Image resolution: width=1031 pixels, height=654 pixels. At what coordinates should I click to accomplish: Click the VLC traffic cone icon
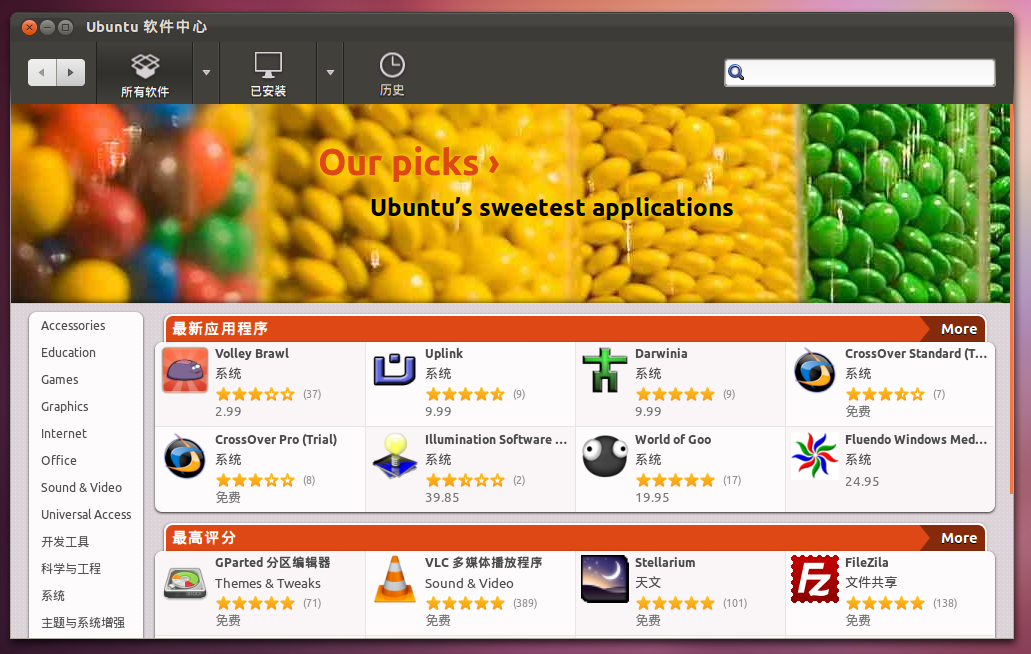click(x=395, y=579)
